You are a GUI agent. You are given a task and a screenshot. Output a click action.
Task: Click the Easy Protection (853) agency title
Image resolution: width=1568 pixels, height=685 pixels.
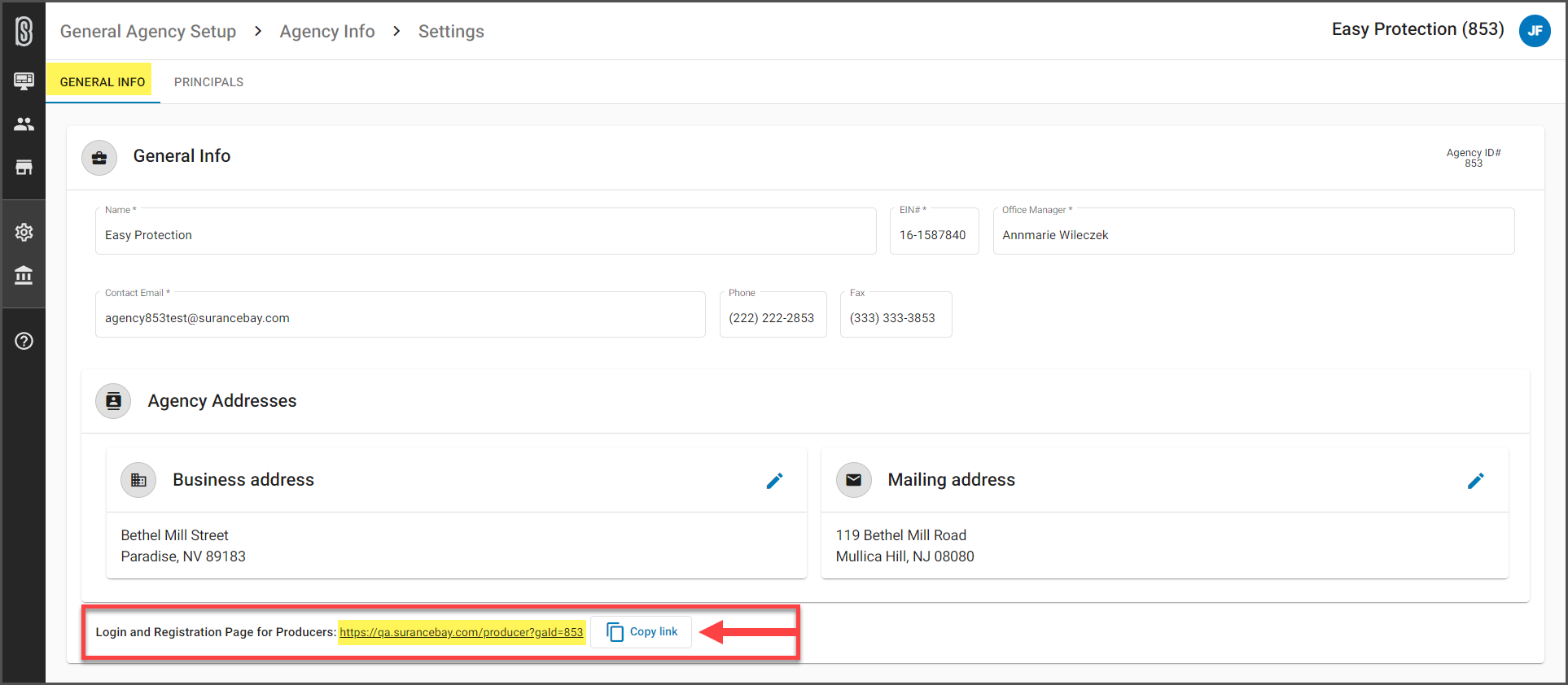pyautogui.click(x=1418, y=29)
